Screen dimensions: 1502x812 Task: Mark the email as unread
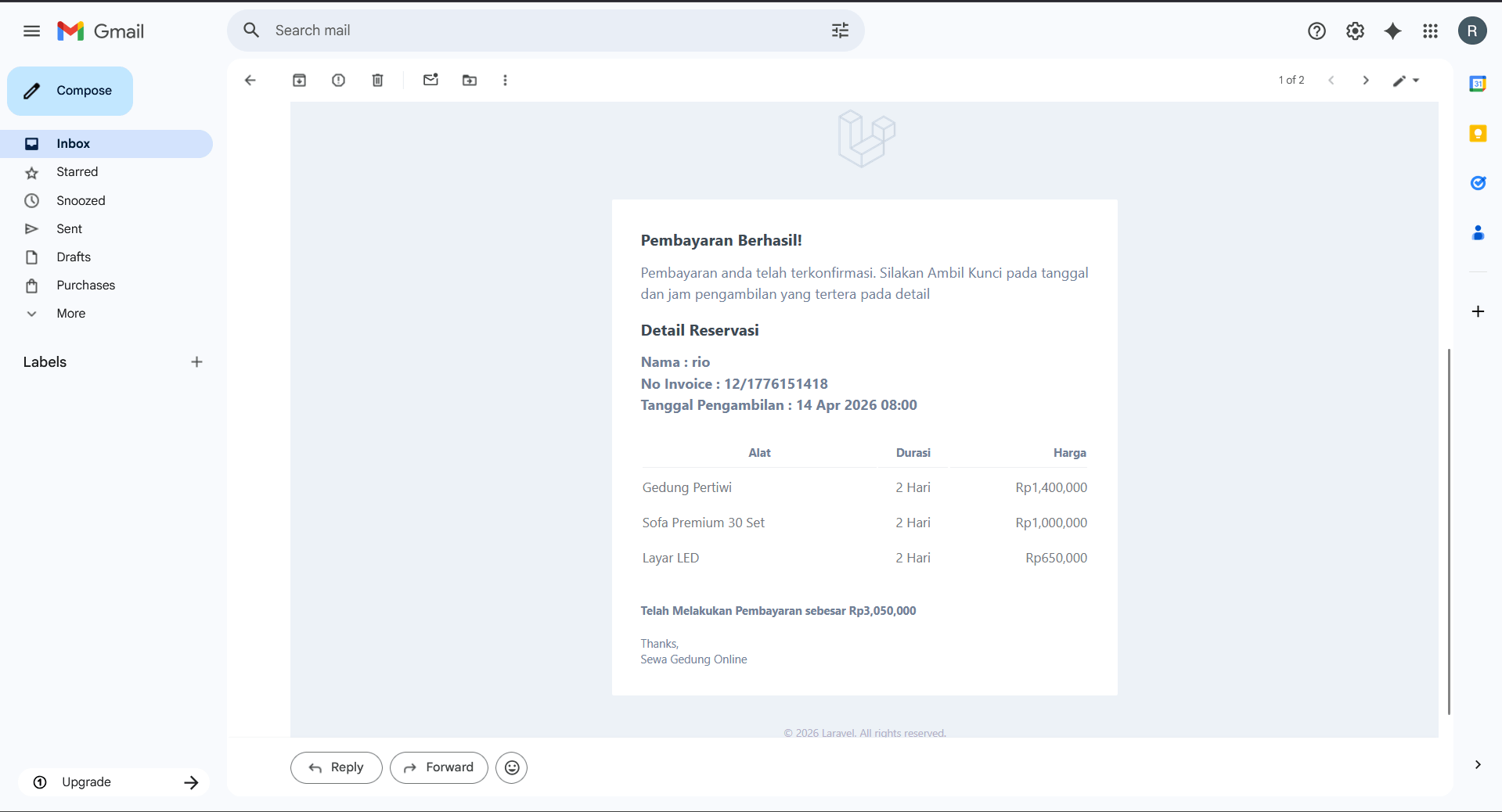click(x=430, y=80)
